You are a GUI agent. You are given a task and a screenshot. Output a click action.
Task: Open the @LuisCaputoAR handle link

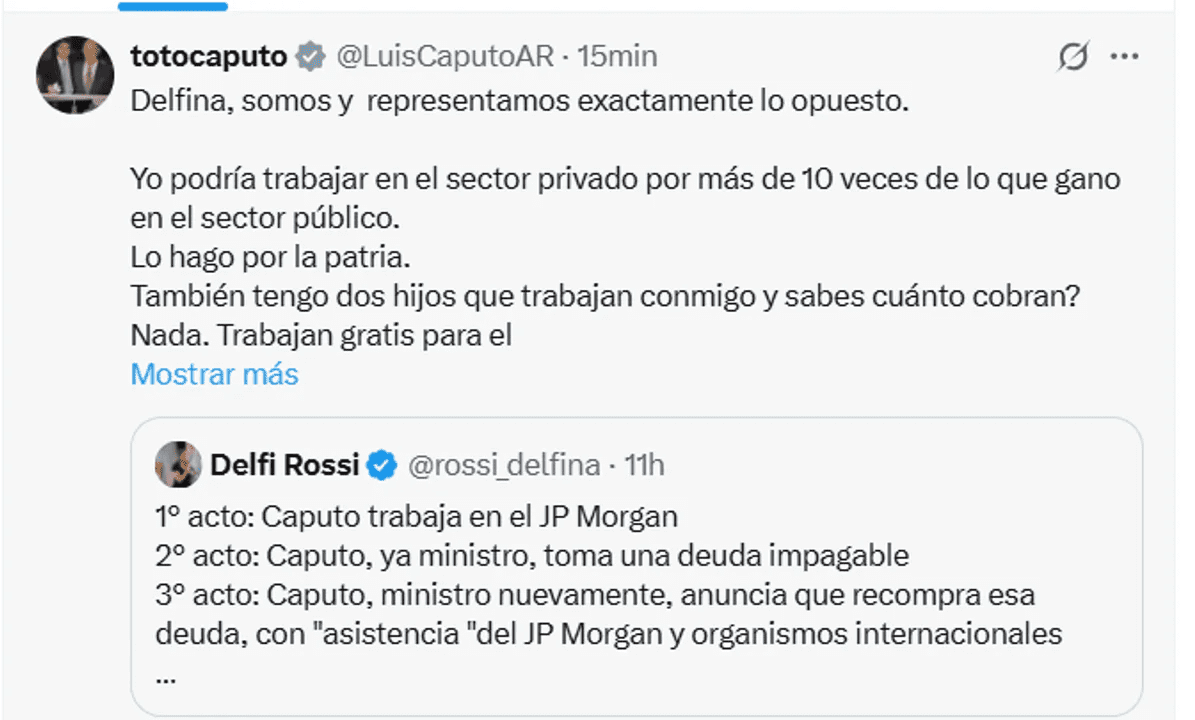click(444, 57)
